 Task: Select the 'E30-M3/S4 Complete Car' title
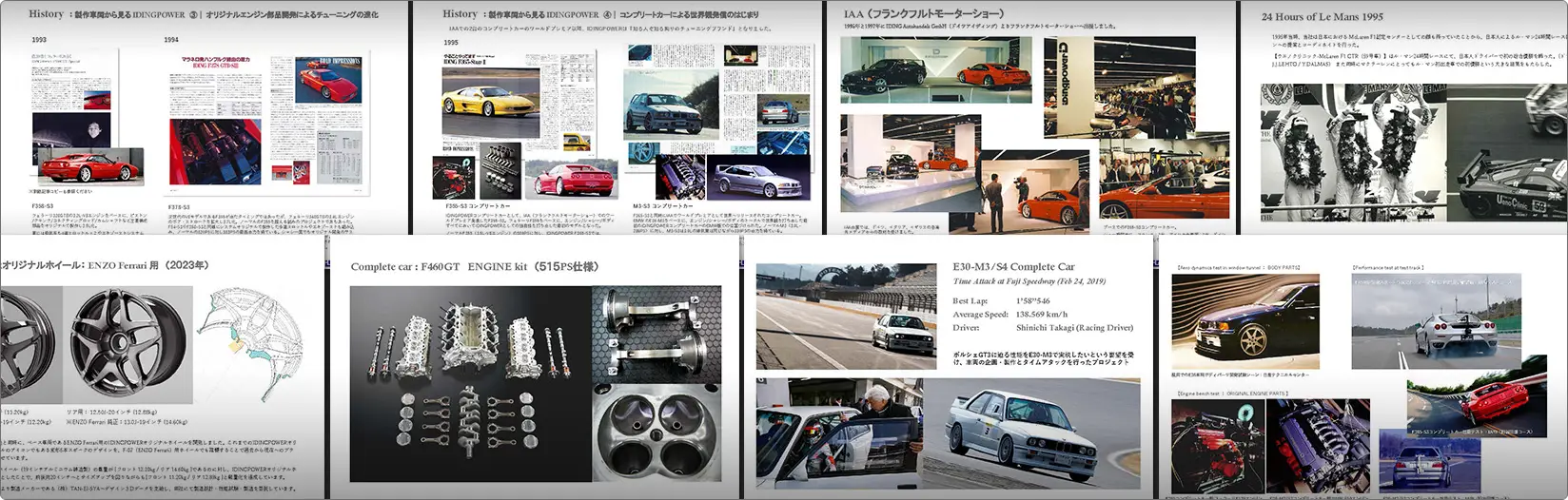[x=1012, y=267]
